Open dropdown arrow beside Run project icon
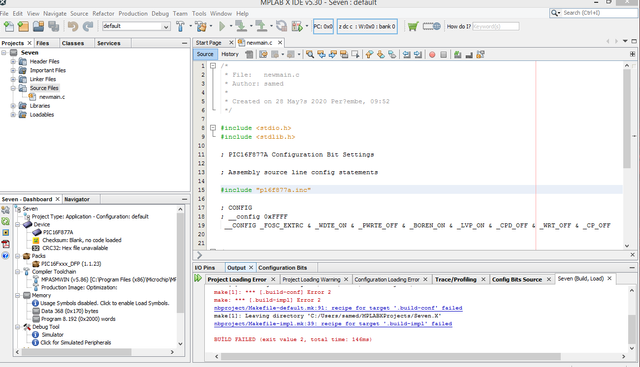This screenshot has width=640, height=367. [231, 26]
